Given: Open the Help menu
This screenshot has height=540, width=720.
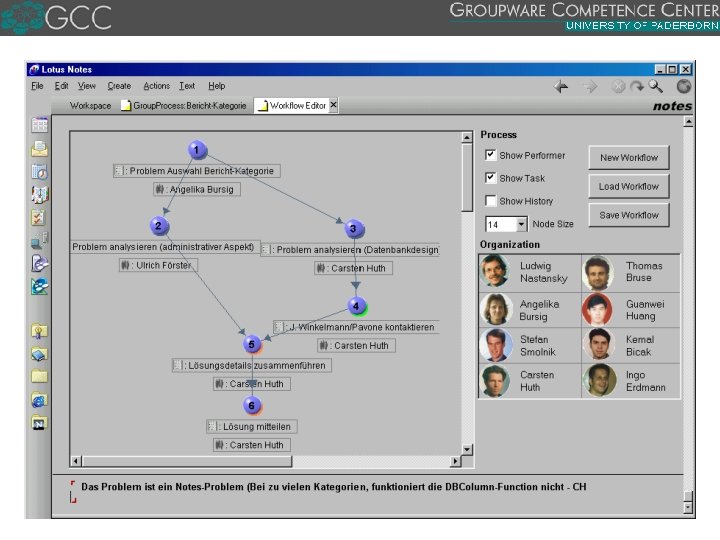Looking at the screenshot, I should (216, 86).
